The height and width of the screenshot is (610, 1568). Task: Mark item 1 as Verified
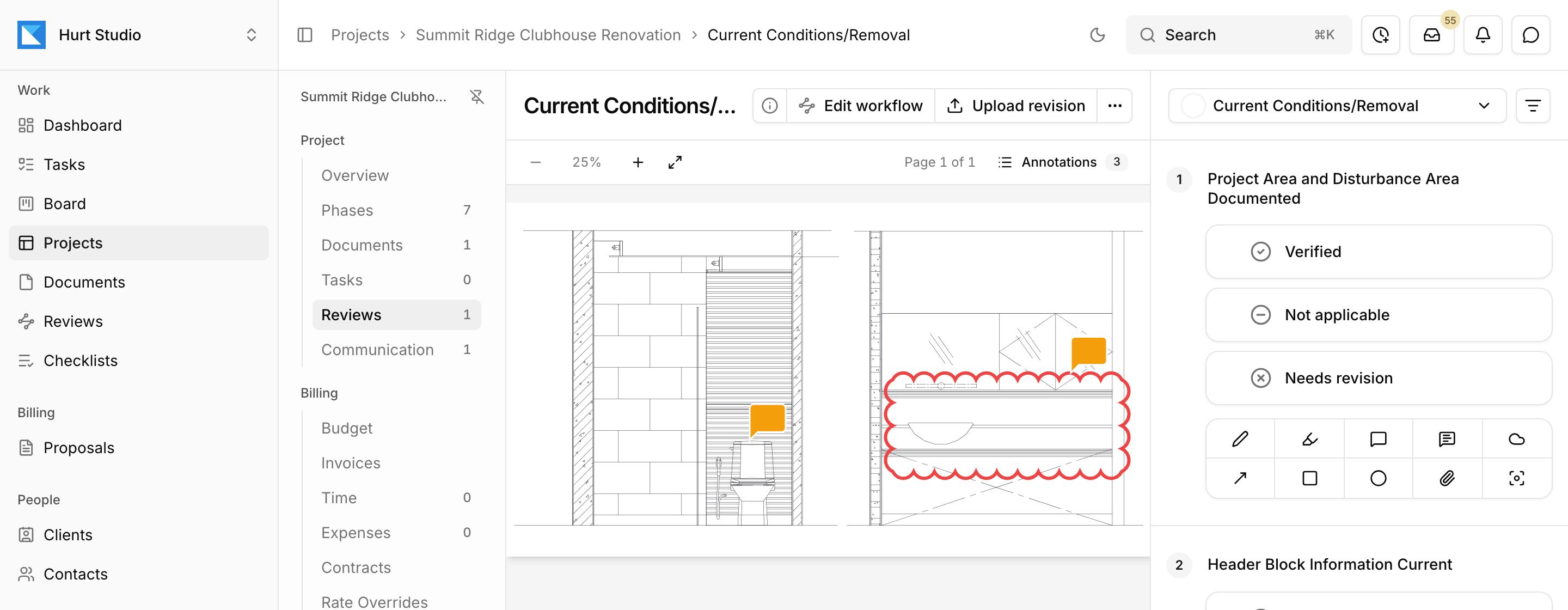point(1378,252)
